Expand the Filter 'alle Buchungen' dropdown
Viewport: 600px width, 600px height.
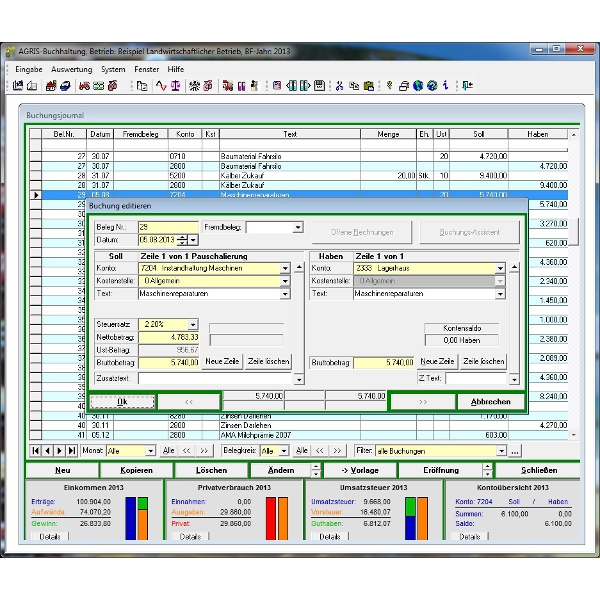pos(502,451)
